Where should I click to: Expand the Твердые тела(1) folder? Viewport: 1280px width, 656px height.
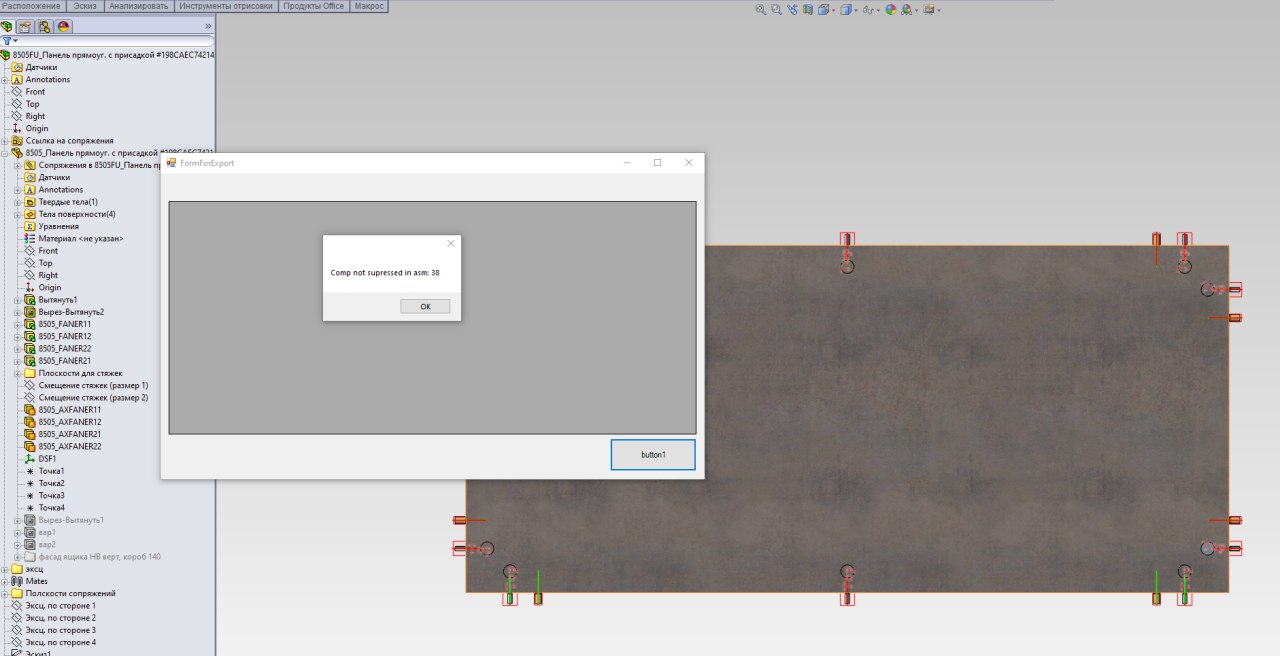pos(18,202)
